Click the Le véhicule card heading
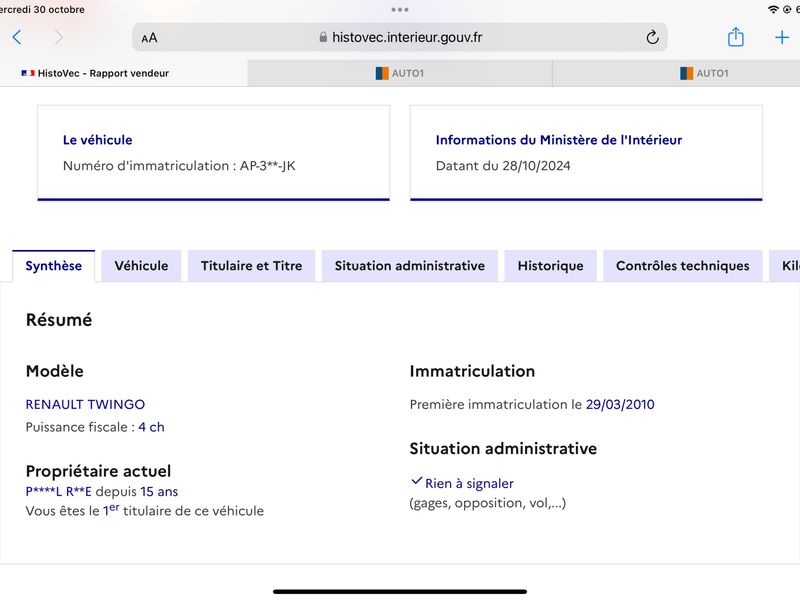800x600 pixels. [x=97, y=140]
